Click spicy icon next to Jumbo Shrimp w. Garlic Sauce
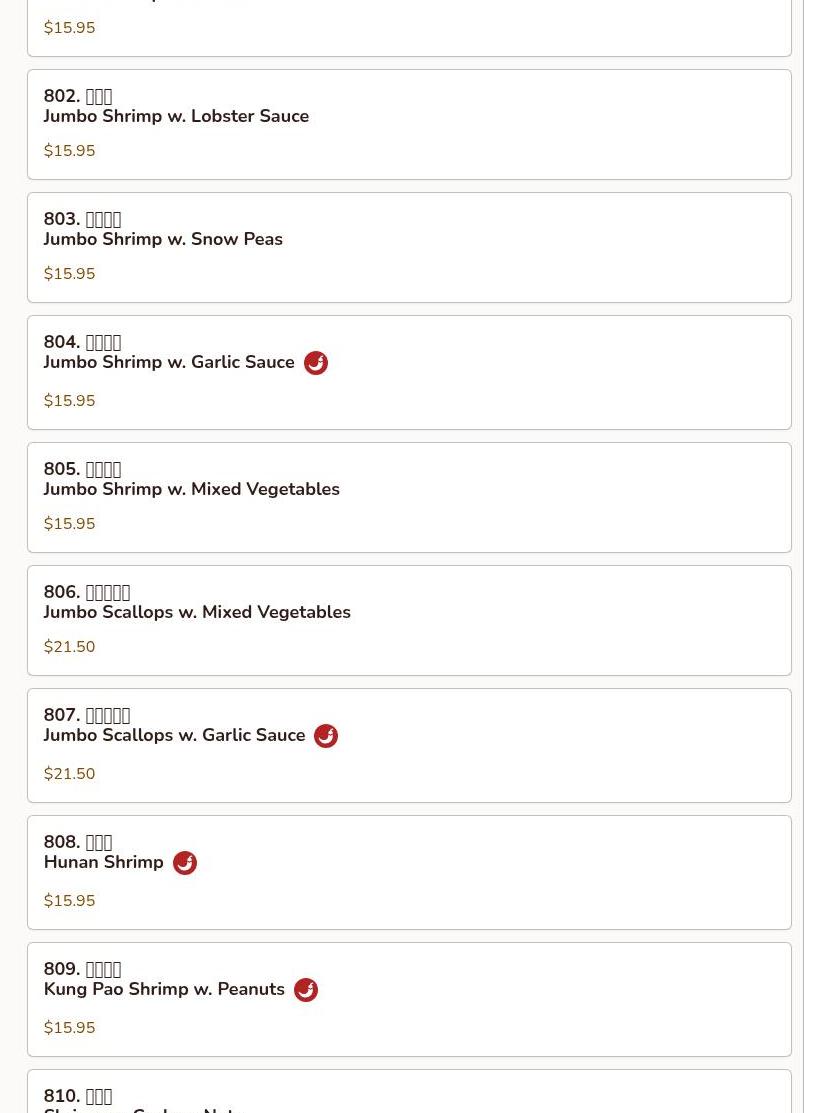The width and height of the screenshot is (824, 1113). coord(316,363)
